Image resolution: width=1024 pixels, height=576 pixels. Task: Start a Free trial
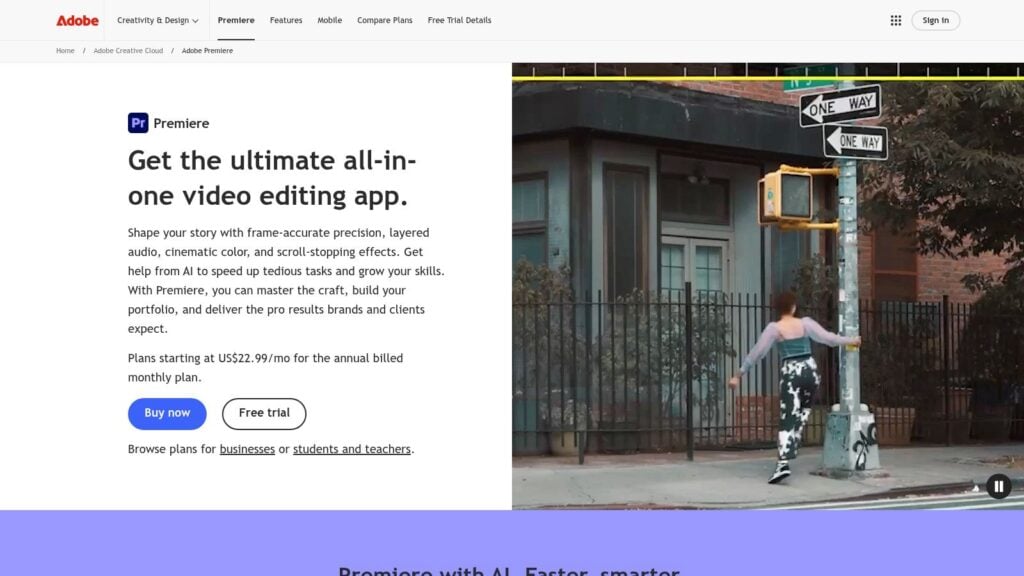pos(263,413)
